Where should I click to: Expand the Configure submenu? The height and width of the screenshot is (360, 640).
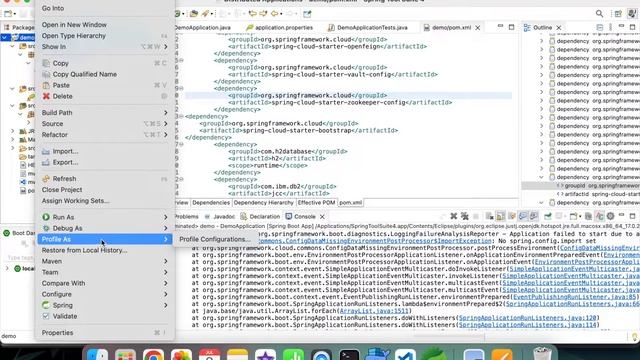pyautogui.click(x=105, y=294)
